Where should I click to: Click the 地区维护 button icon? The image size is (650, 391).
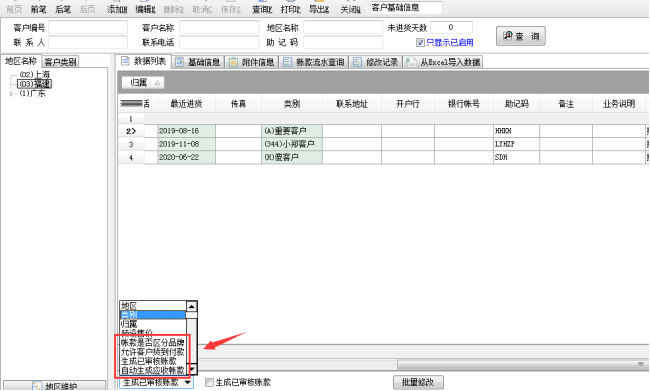point(36,386)
